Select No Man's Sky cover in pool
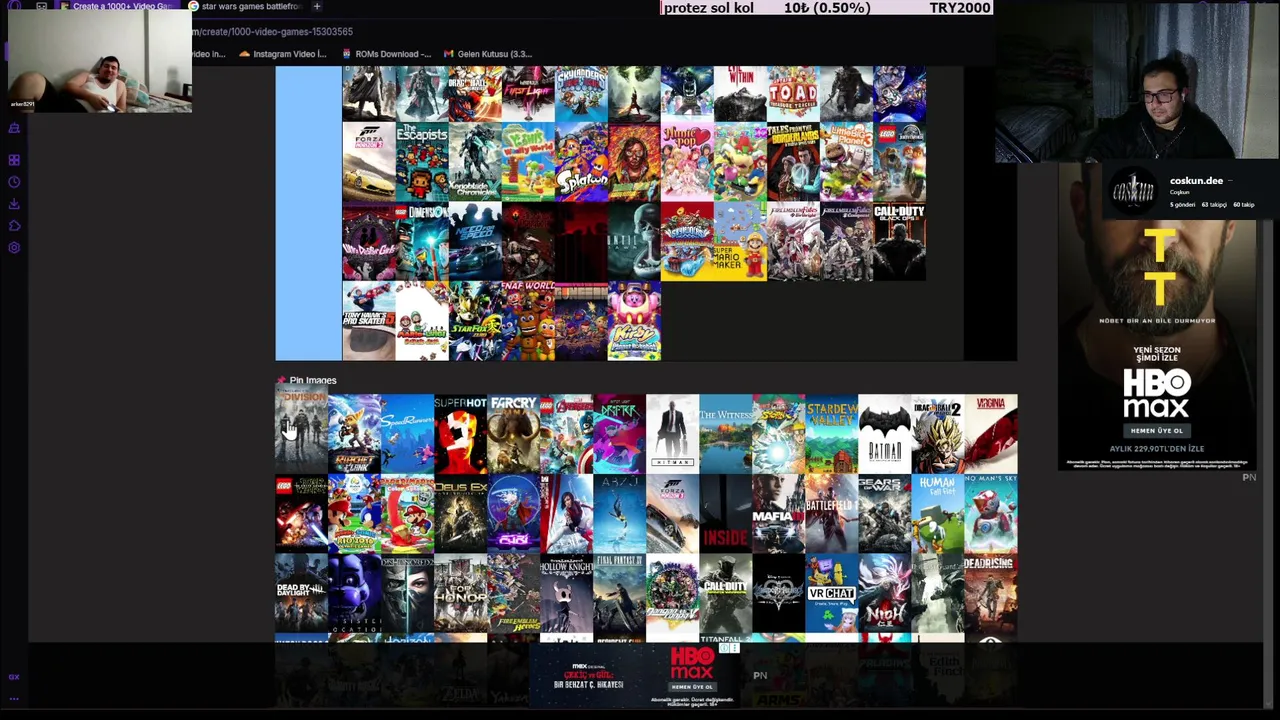This screenshot has width=1280, height=720. click(x=990, y=514)
